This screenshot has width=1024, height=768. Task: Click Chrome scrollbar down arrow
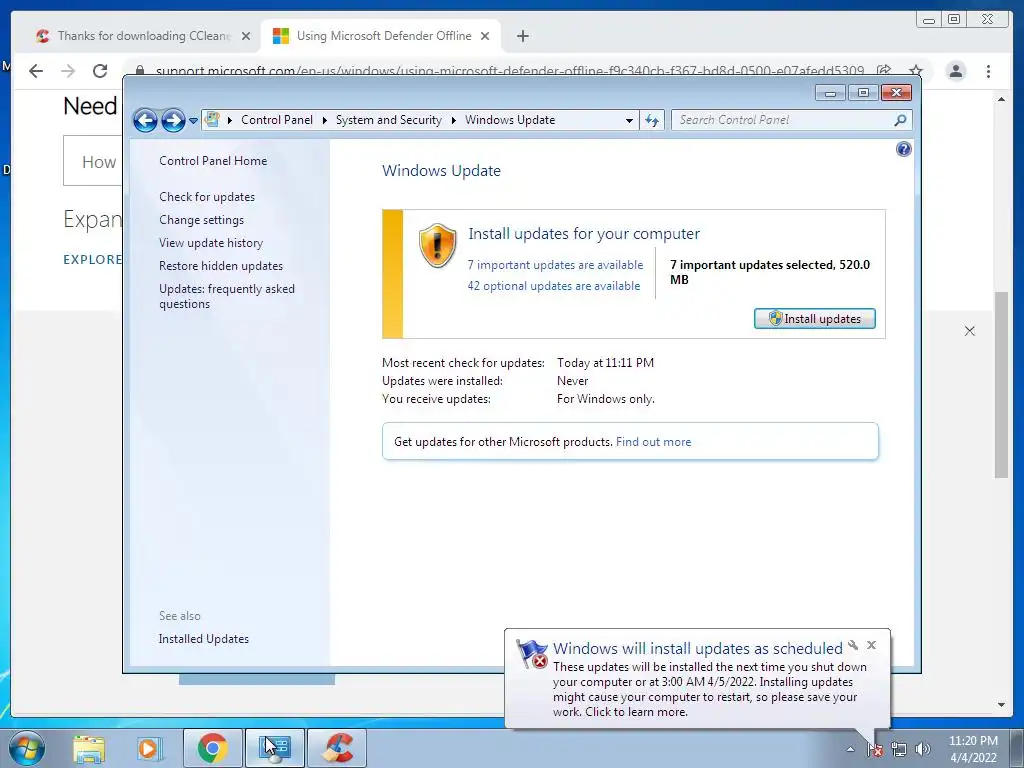[x=1001, y=705]
